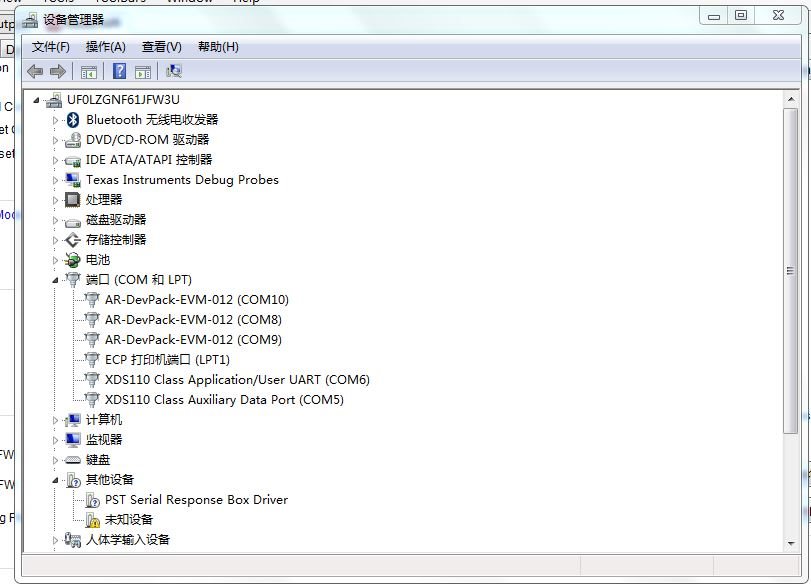Click the vertical scrollbar thumb
This screenshot has height=585, width=811.
(790, 271)
